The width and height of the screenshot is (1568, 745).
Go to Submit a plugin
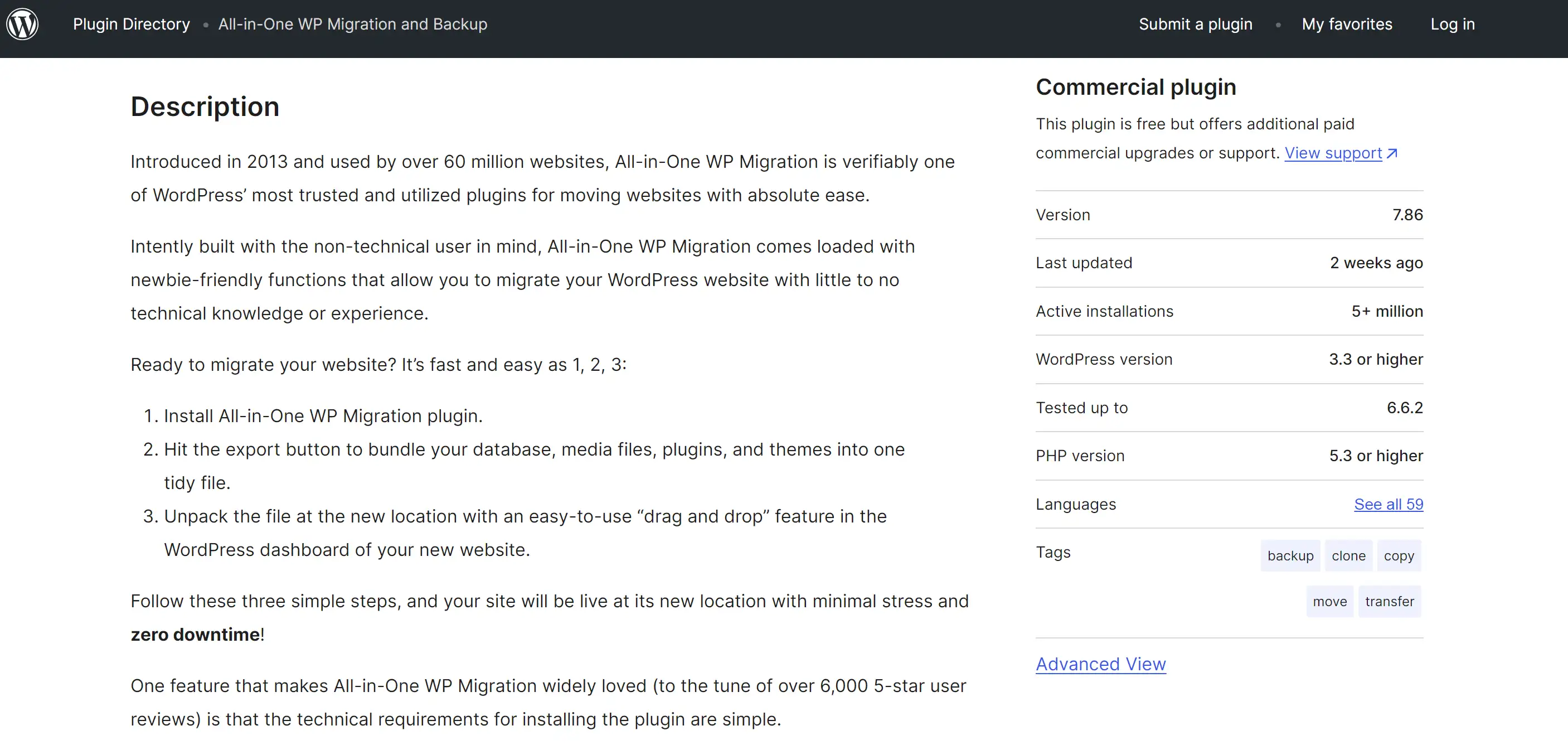pos(1196,25)
